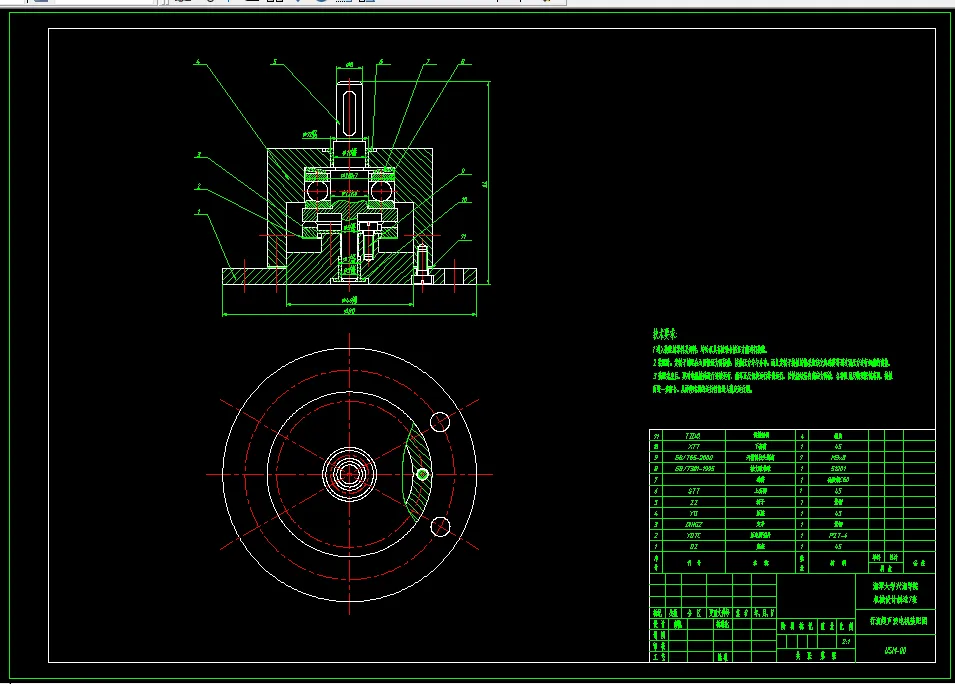Click leader label '8' at top right
This screenshot has height=684, width=955.
tap(463, 62)
